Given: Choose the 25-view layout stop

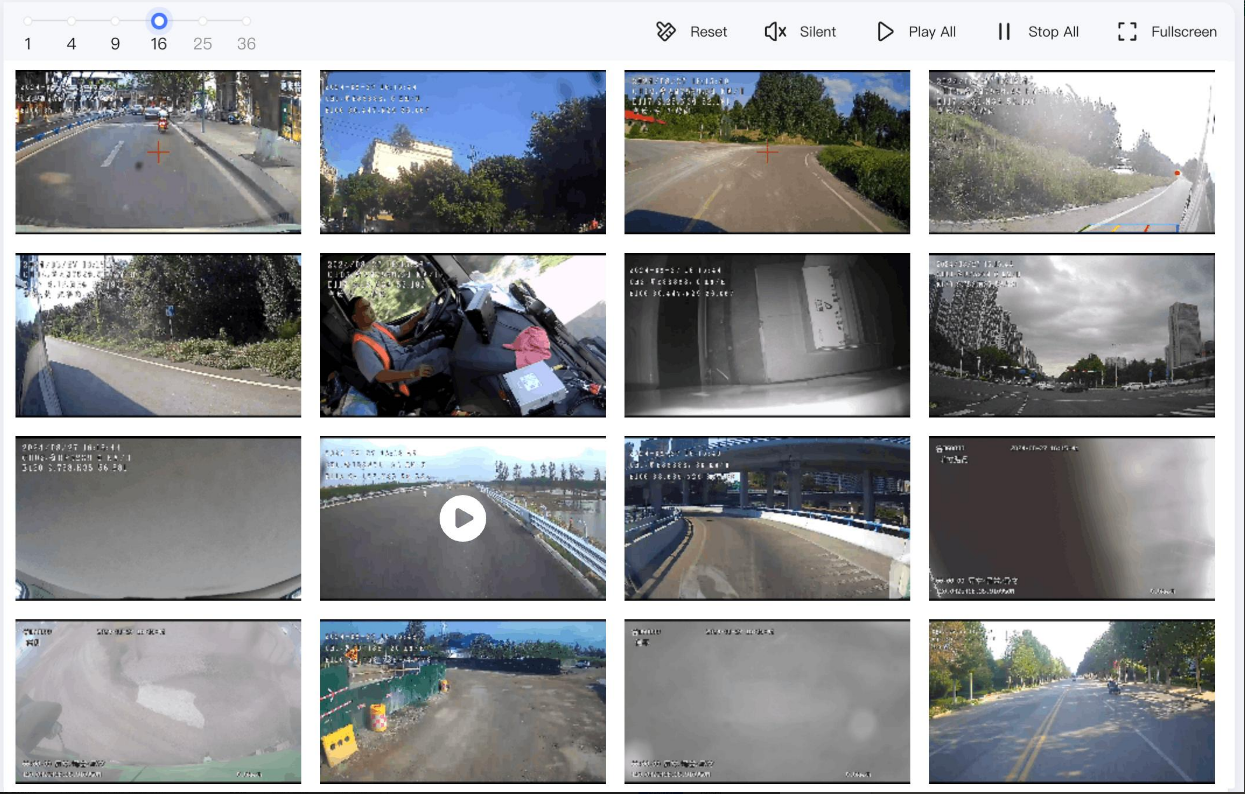Looking at the screenshot, I should click(203, 21).
